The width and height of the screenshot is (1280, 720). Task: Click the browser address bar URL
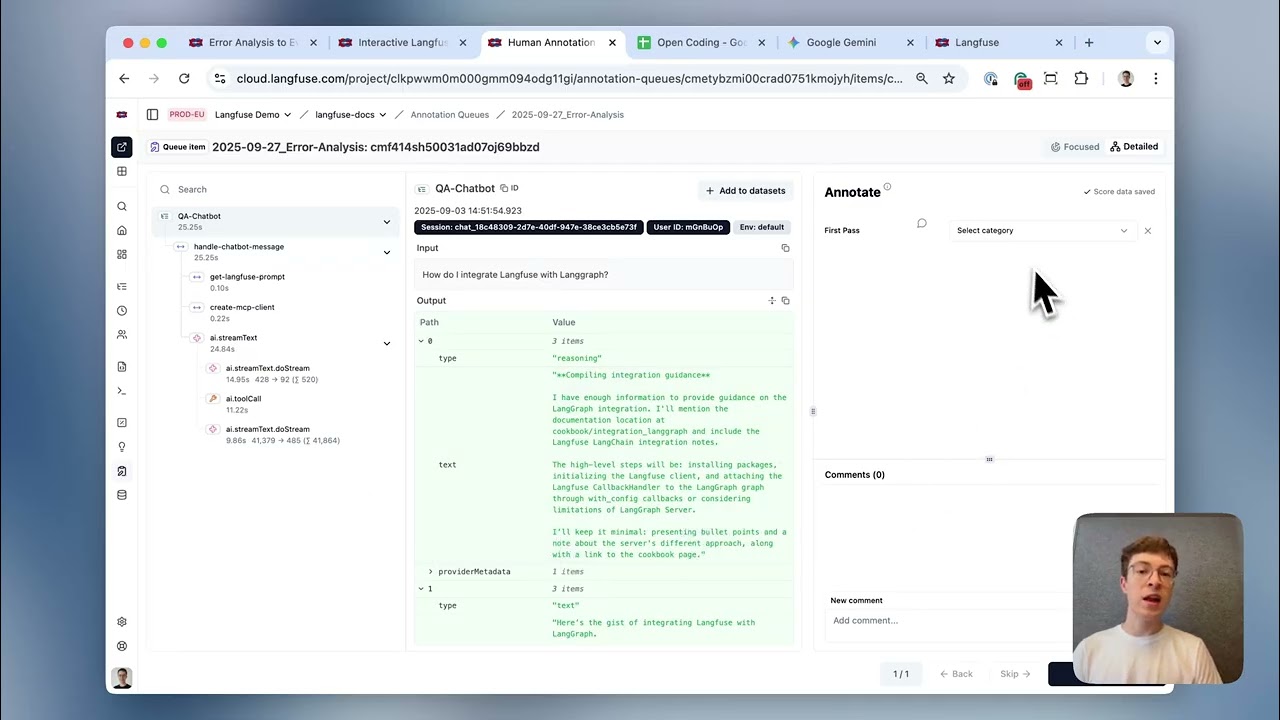point(569,79)
